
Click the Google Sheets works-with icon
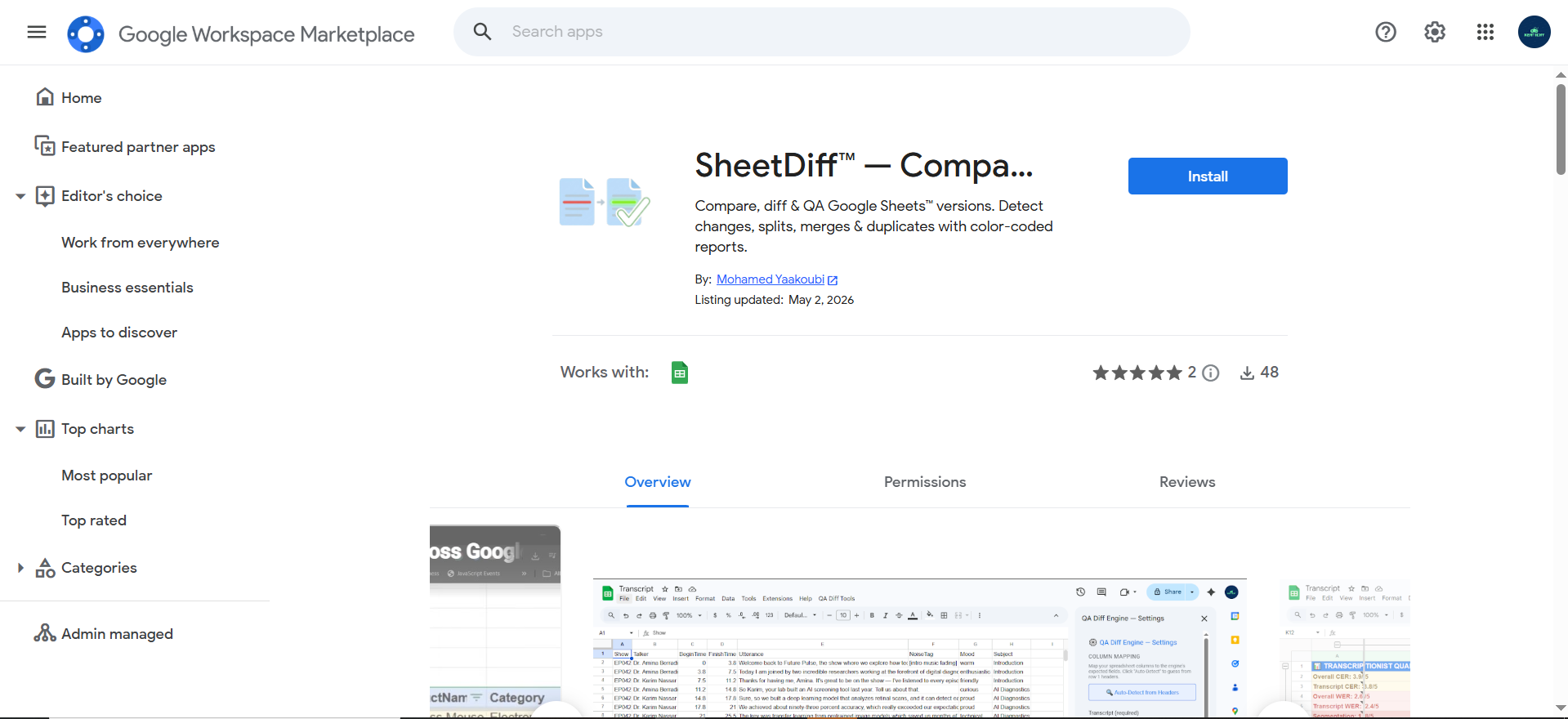tap(680, 373)
